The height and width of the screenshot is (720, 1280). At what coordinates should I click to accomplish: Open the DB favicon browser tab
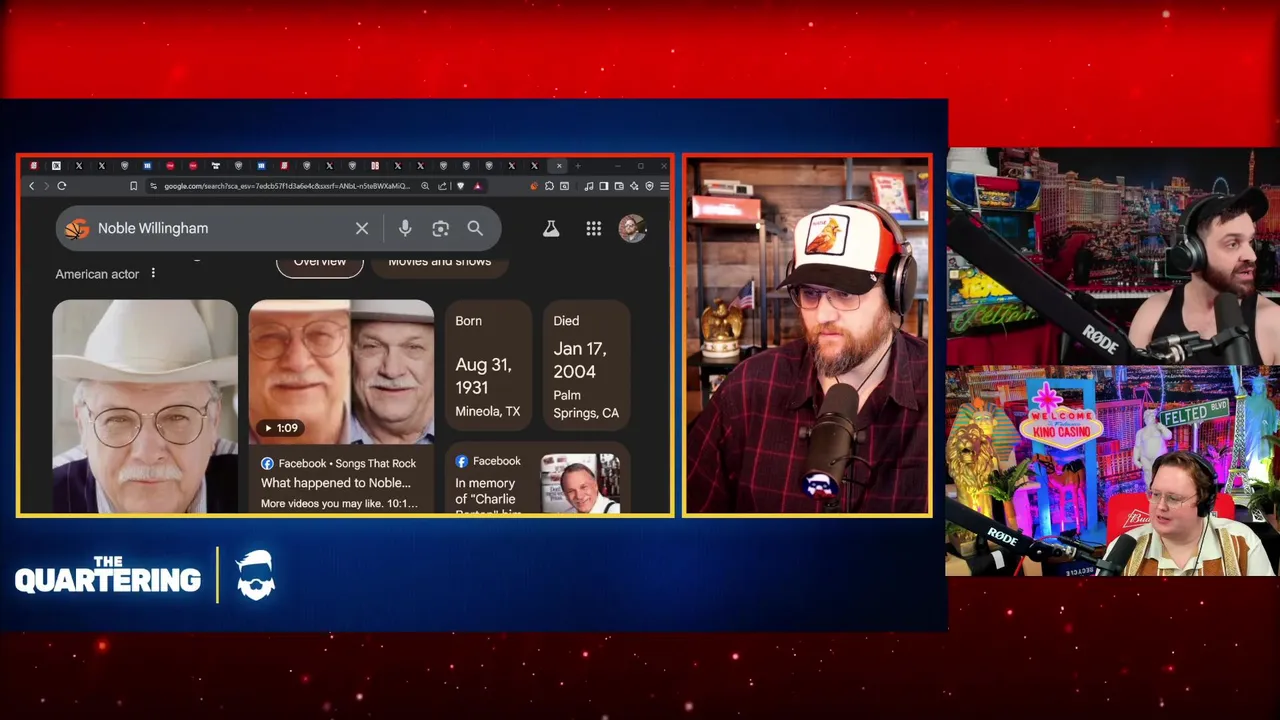375,166
